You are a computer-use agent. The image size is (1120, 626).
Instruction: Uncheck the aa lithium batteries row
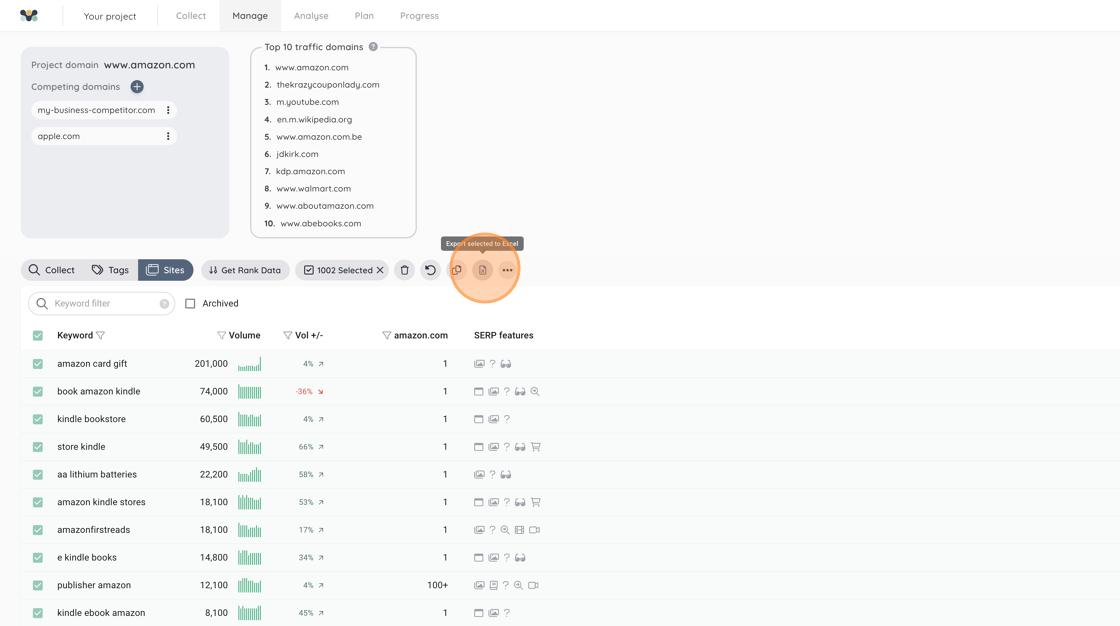pyautogui.click(x=38, y=475)
